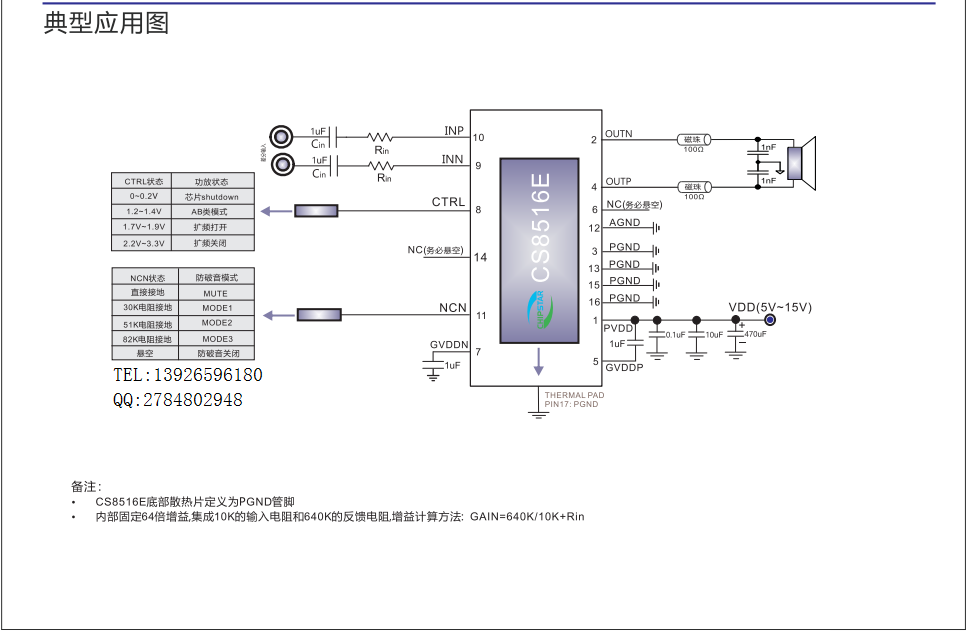Click the downward arrow inside the chip
The width and height of the screenshot is (967, 631).
point(538,361)
